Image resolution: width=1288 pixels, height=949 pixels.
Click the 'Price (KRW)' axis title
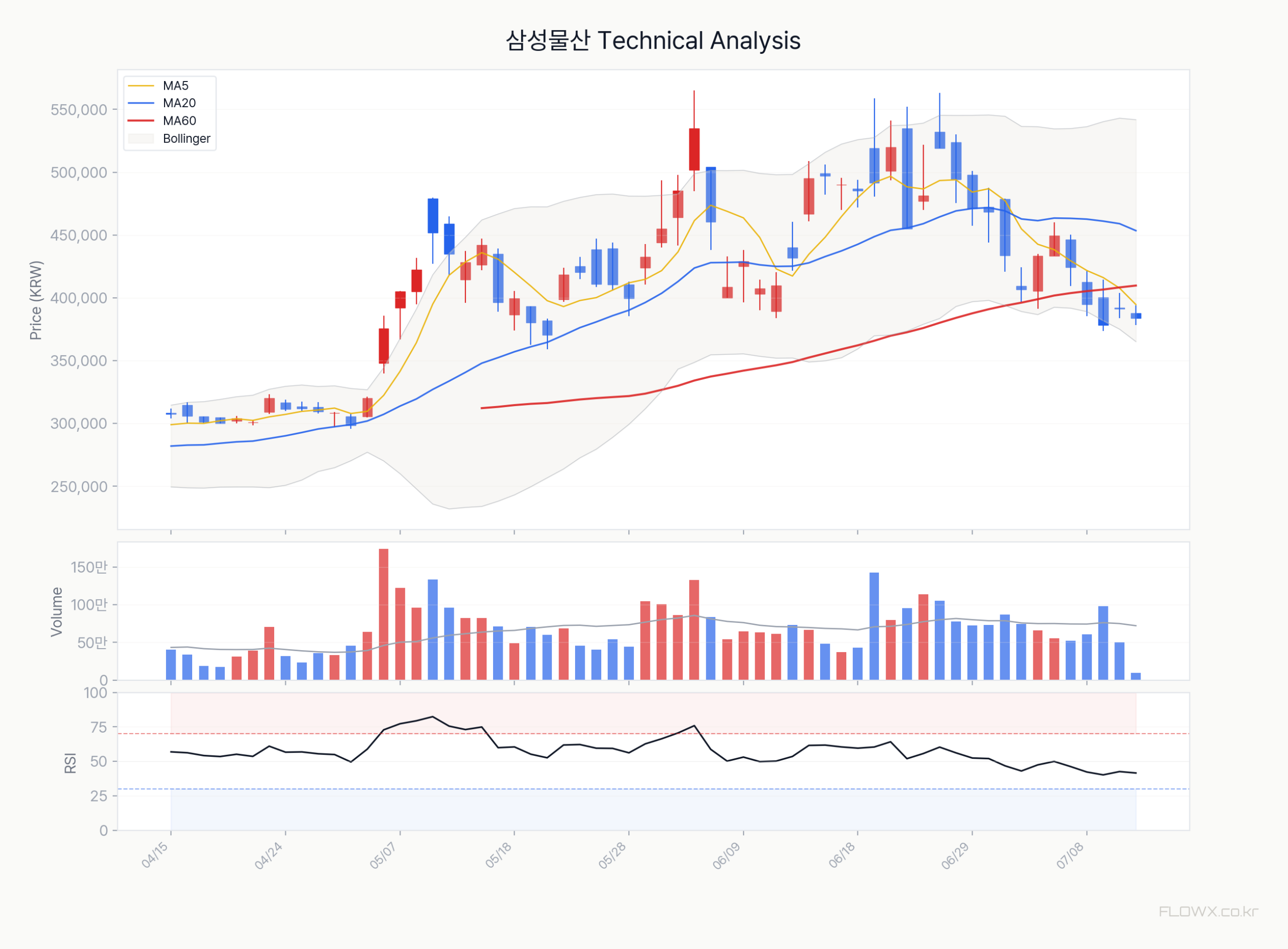click(x=36, y=300)
